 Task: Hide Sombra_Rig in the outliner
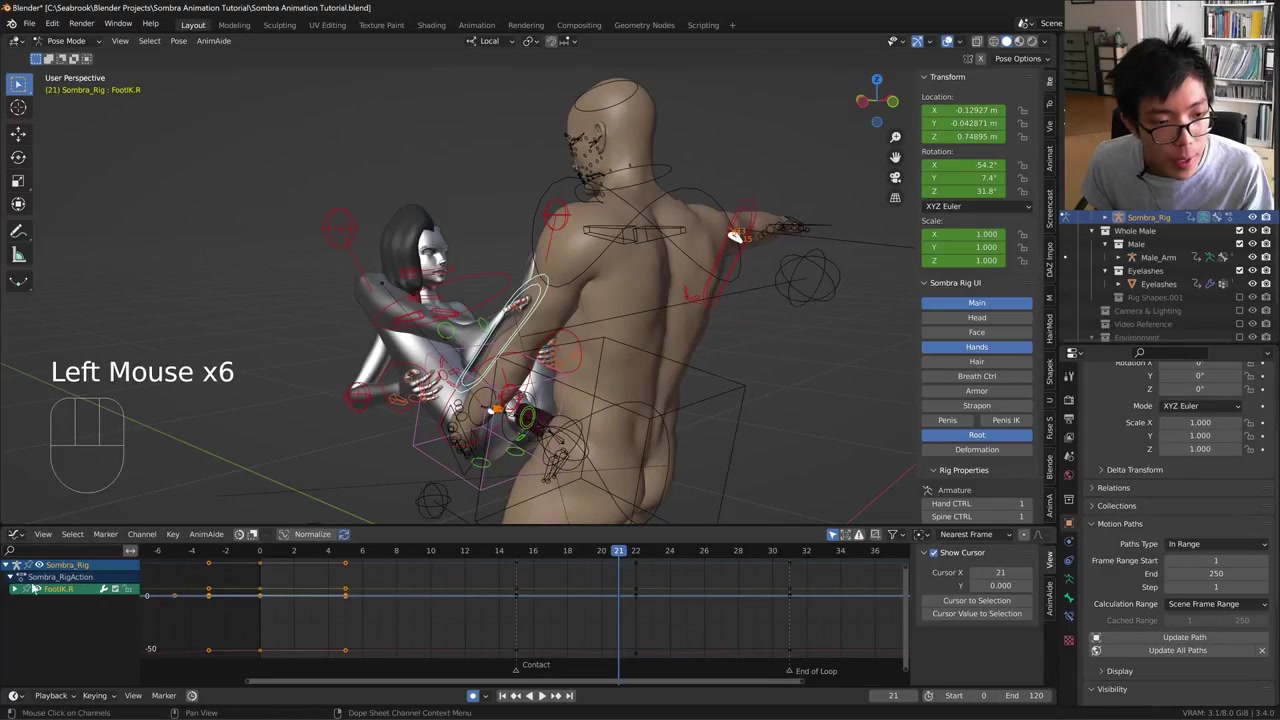pos(1252,217)
